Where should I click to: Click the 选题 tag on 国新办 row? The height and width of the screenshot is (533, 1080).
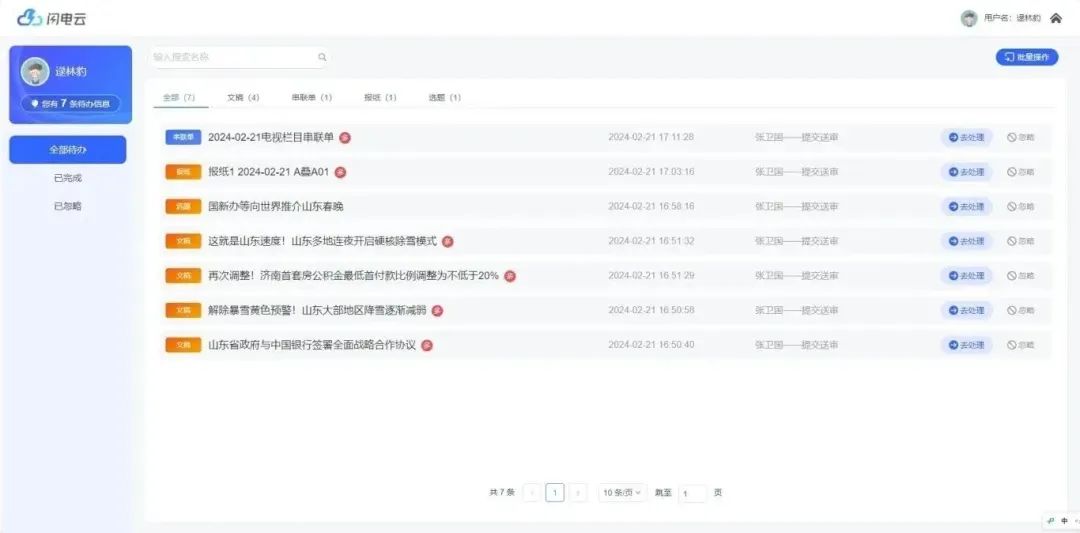tap(183, 207)
